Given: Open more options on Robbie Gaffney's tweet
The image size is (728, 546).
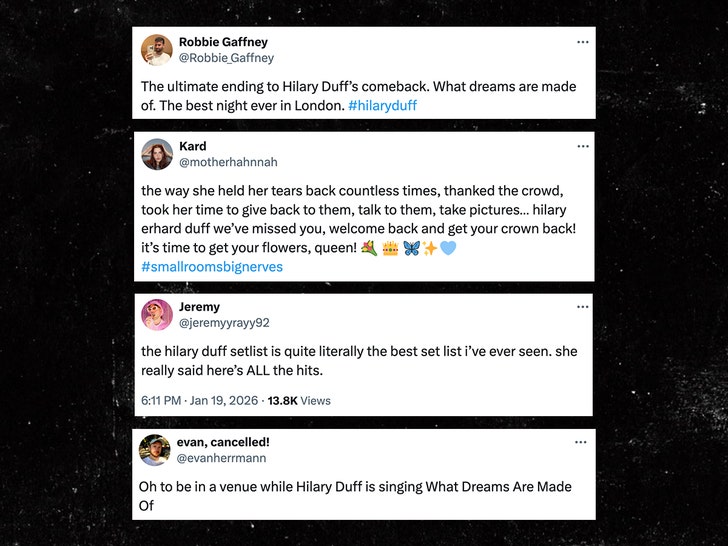Looking at the screenshot, I should 582,42.
